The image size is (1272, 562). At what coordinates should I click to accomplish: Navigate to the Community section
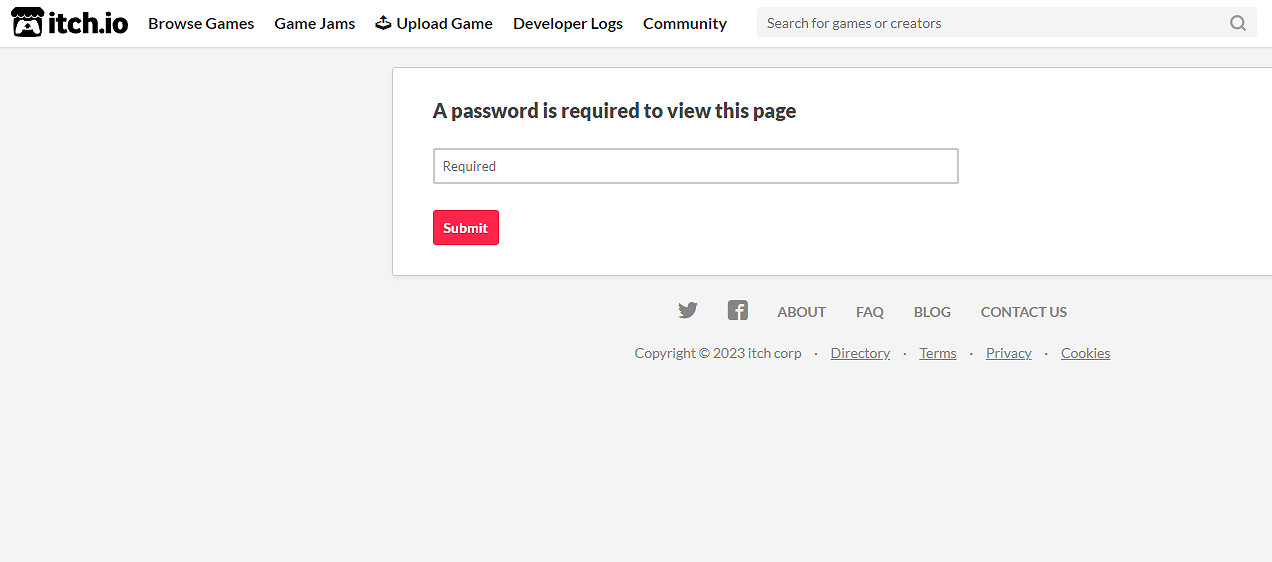coord(684,23)
